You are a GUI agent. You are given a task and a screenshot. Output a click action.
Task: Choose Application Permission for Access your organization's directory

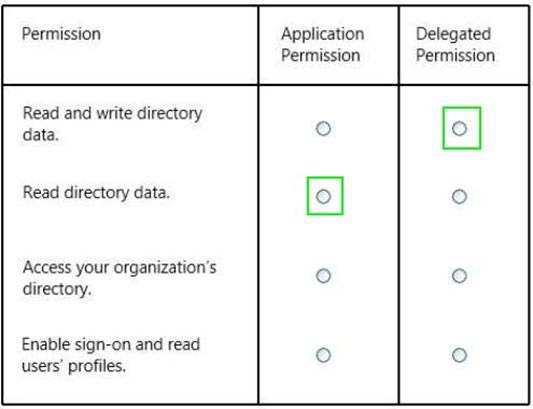[323, 276]
